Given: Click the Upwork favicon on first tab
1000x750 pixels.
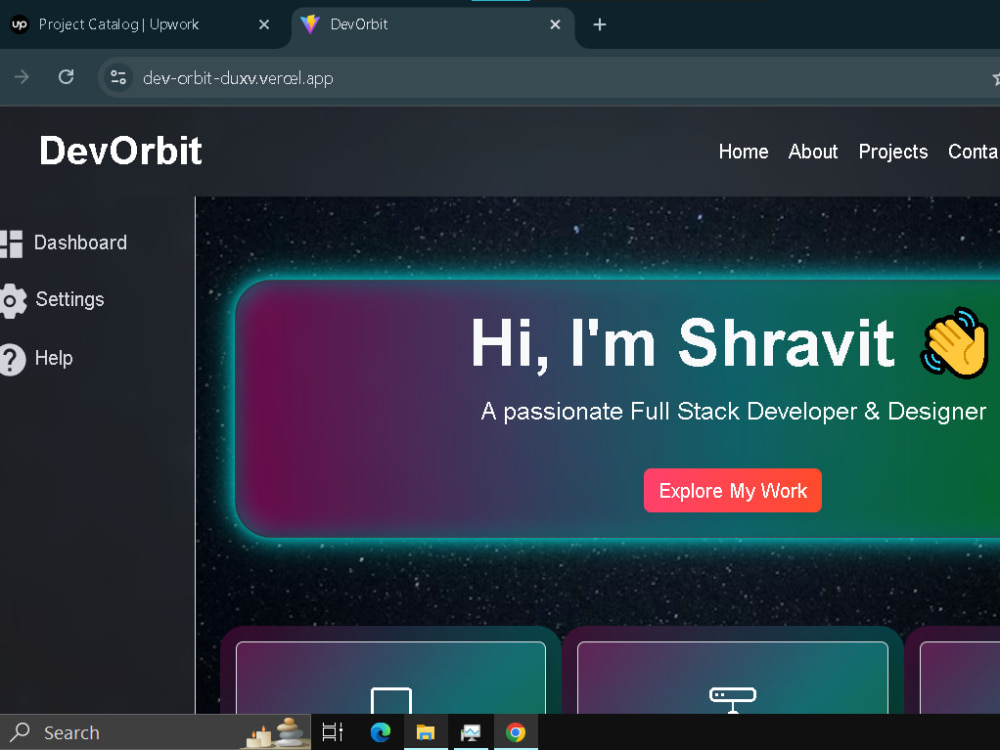Looking at the screenshot, I should [x=20, y=24].
